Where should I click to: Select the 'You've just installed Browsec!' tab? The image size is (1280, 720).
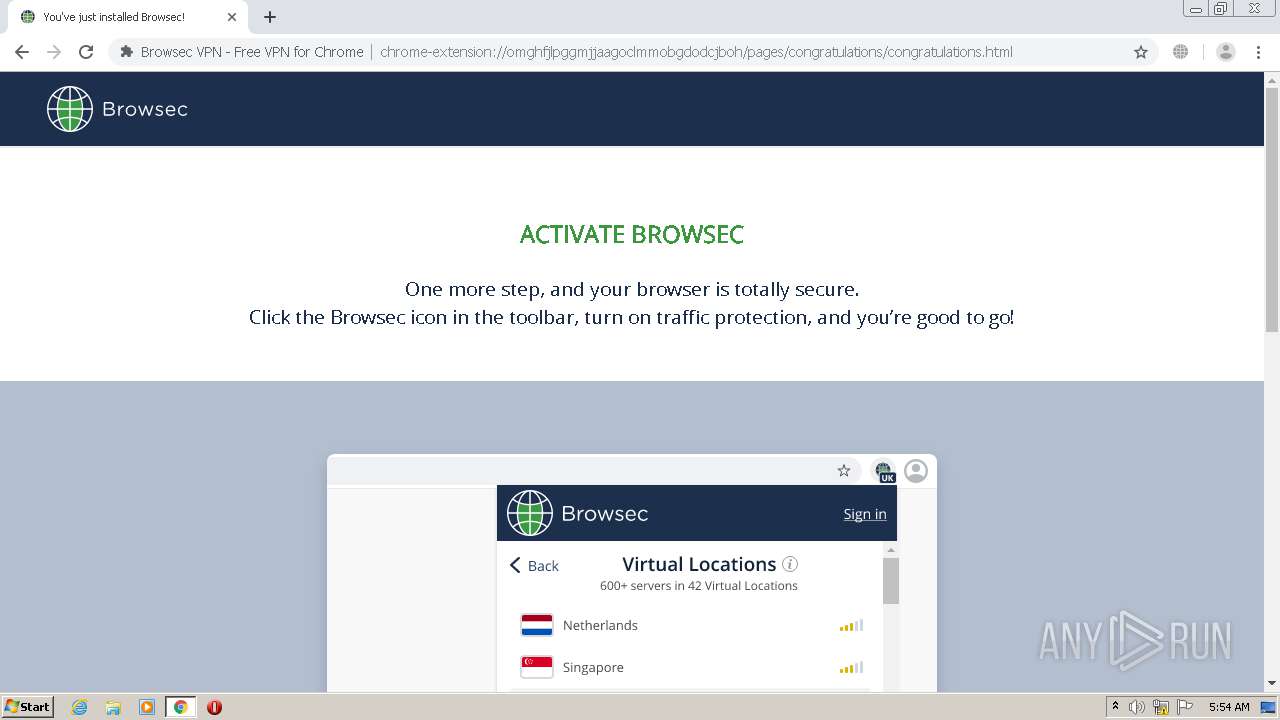125,17
